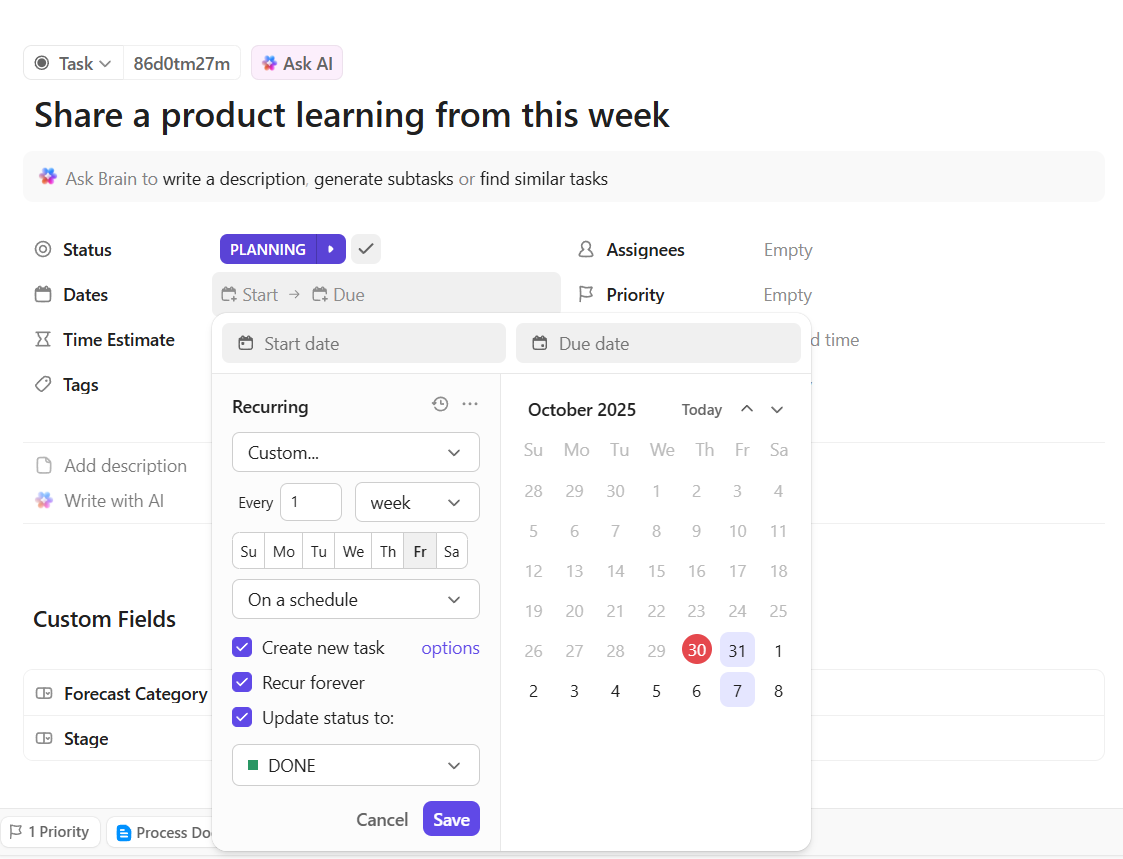Disable the Recur forever checkbox

tap(242, 682)
